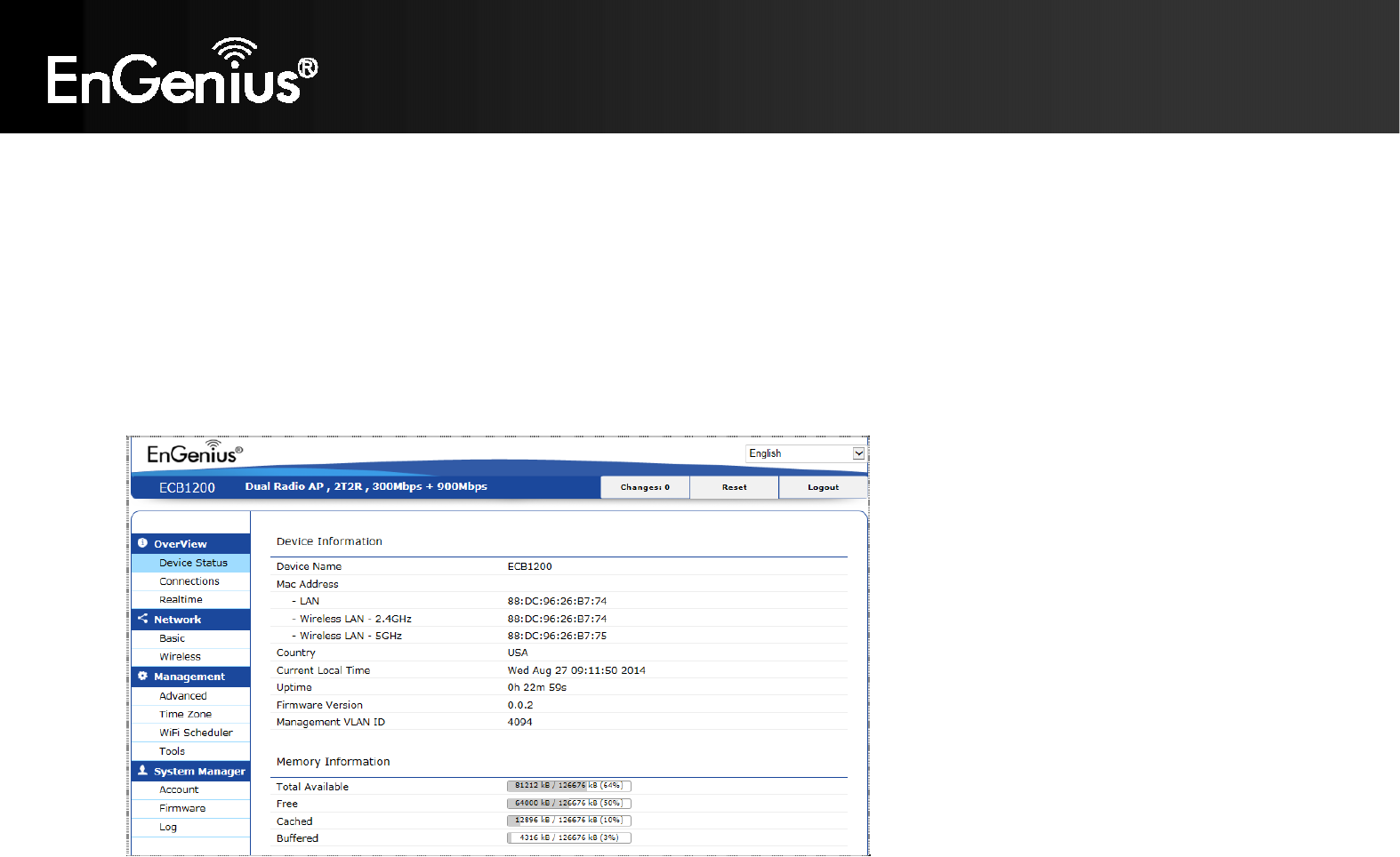1400x857 pixels.
Task: Click the Dual Radio AP description text
Action: (x=366, y=486)
